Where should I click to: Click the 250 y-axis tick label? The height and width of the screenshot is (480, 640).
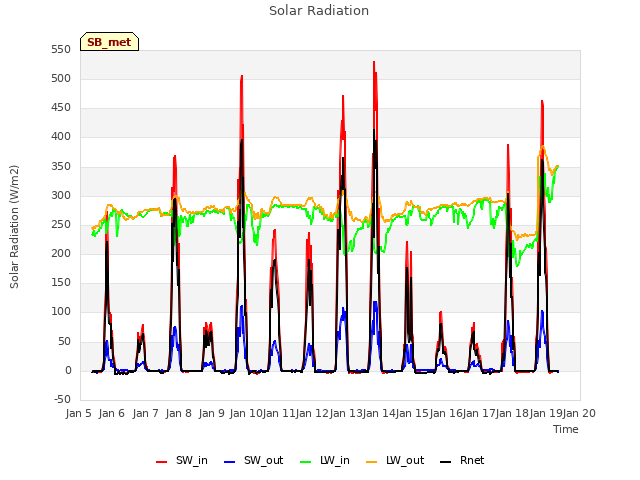pyautogui.click(x=61, y=225)
